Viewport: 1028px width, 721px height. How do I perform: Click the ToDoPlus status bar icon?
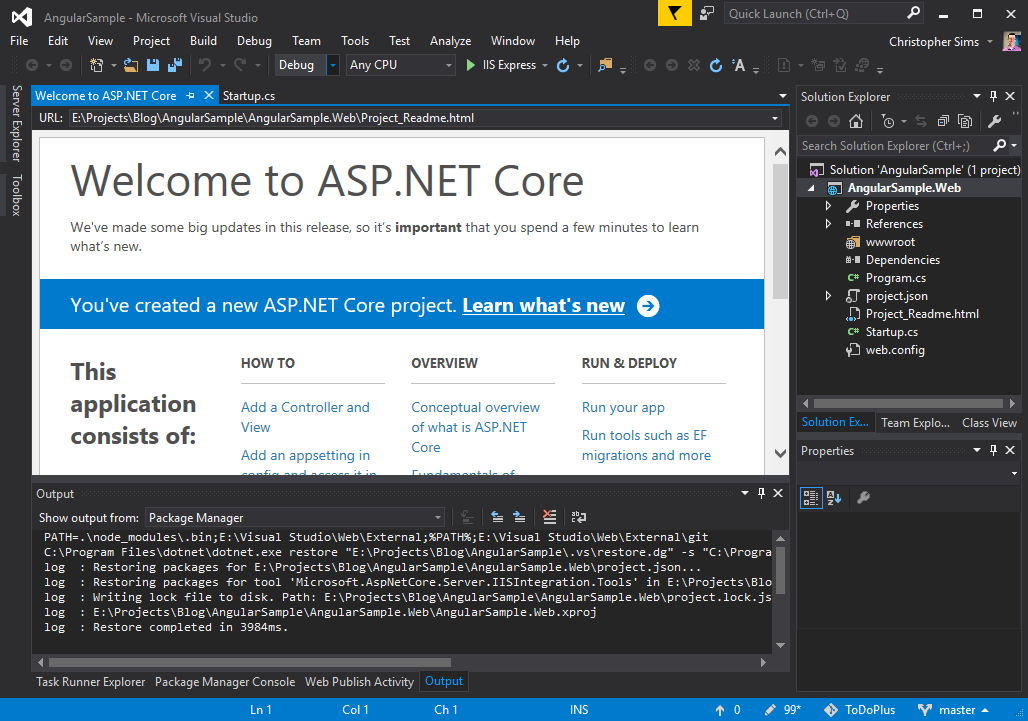coord(859,709)
